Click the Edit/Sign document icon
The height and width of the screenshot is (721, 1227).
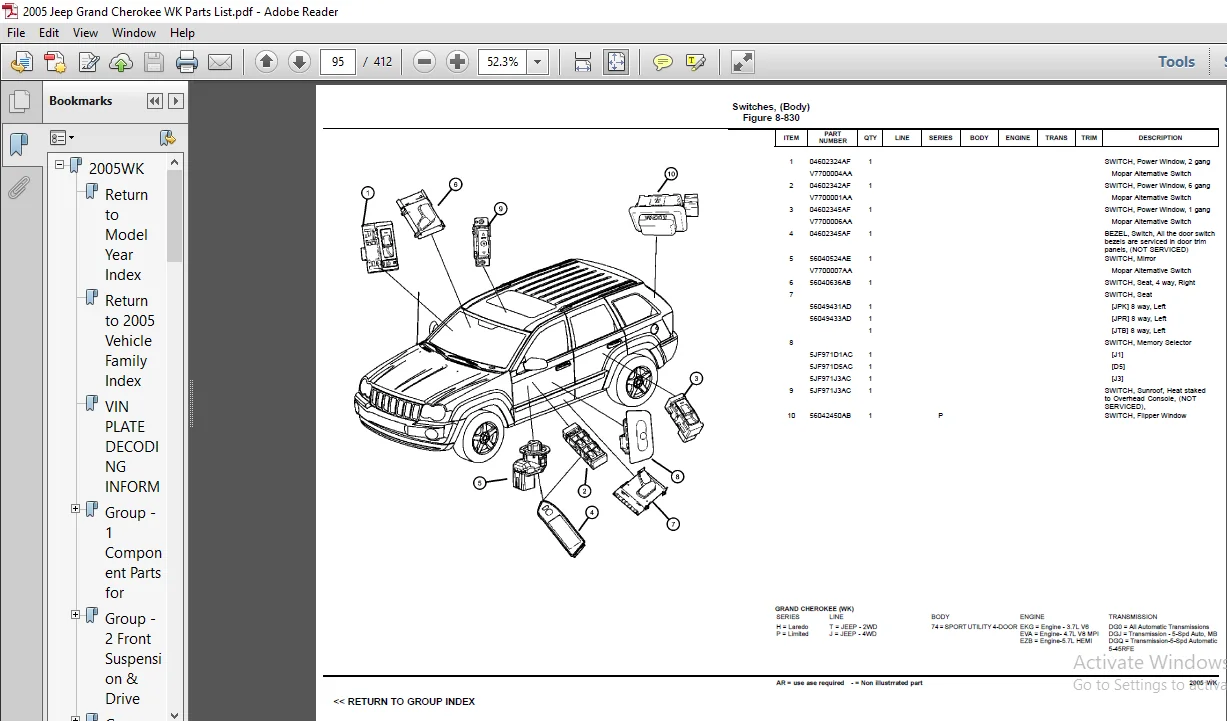coord(88,62)
